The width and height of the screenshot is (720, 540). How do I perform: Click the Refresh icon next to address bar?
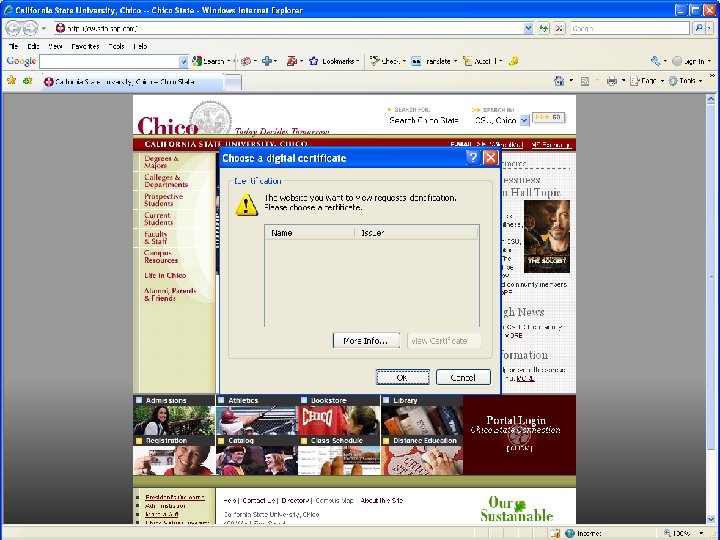pos(544,28)
